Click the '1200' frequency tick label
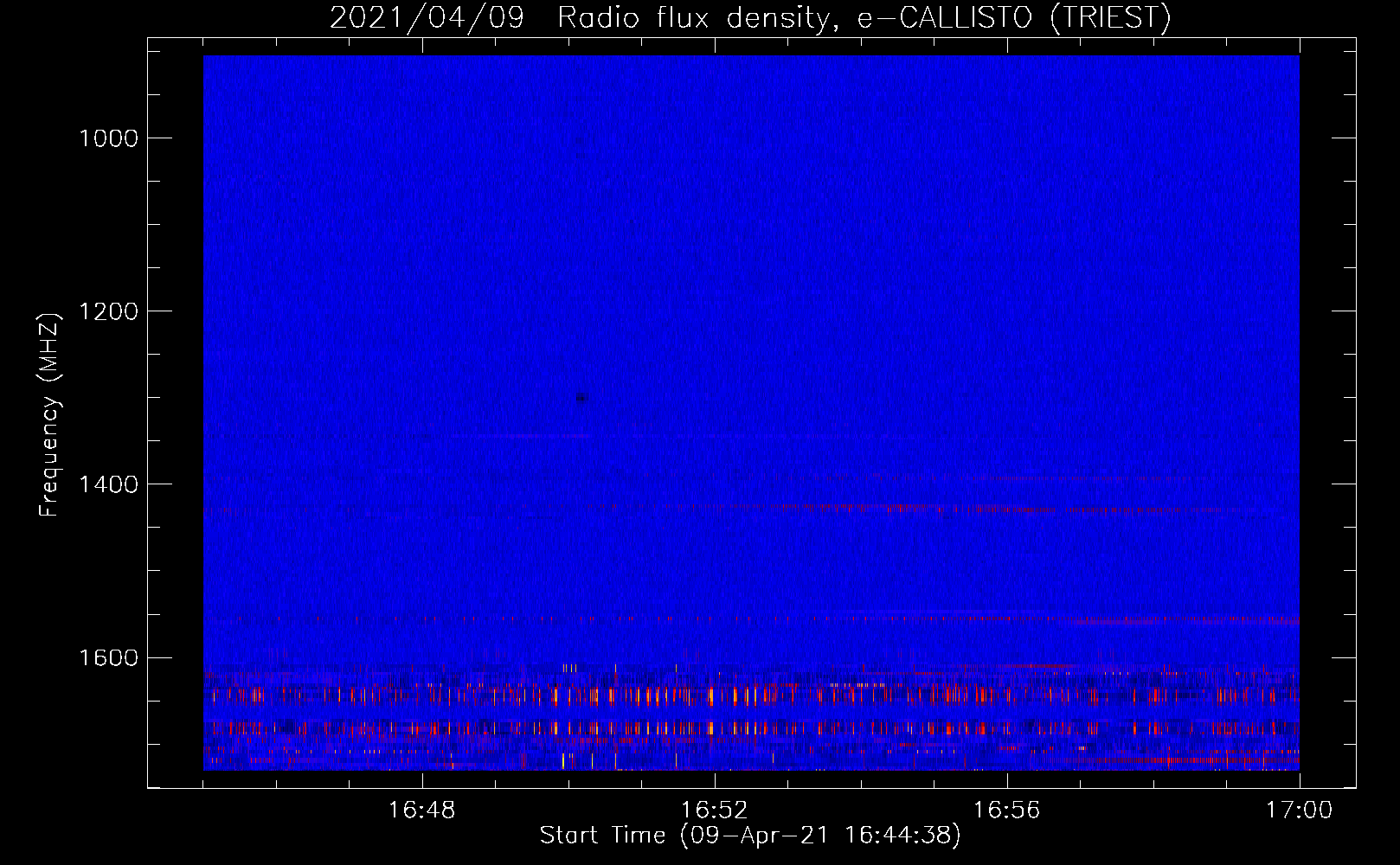 108,311
